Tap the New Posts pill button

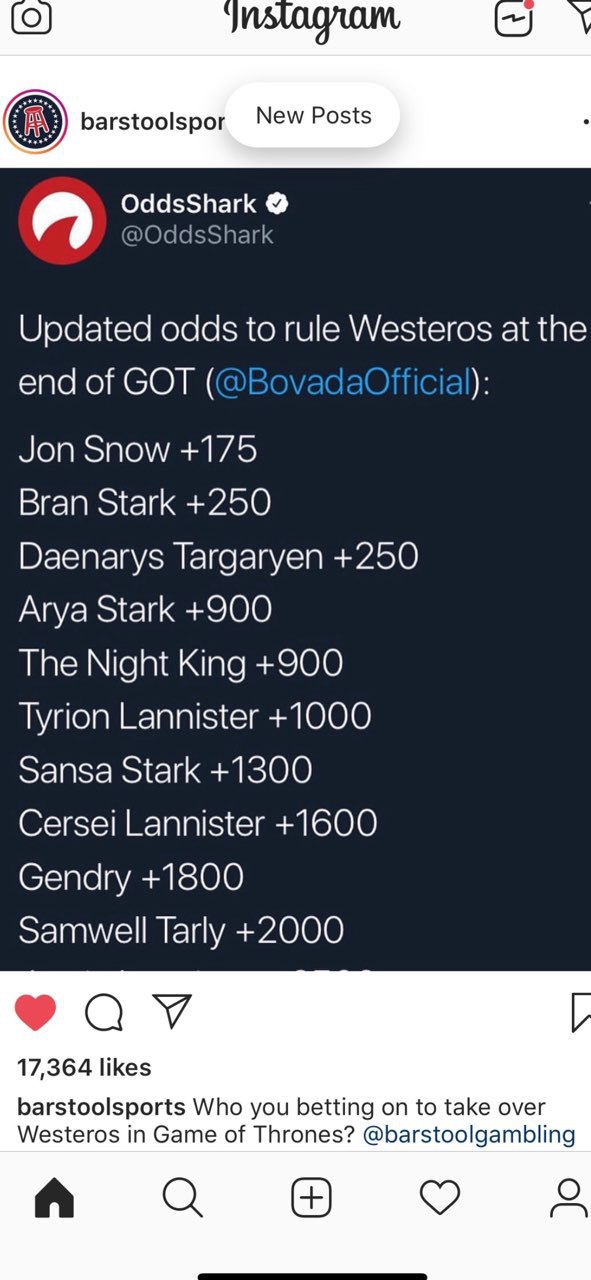(x=313, y=115)
